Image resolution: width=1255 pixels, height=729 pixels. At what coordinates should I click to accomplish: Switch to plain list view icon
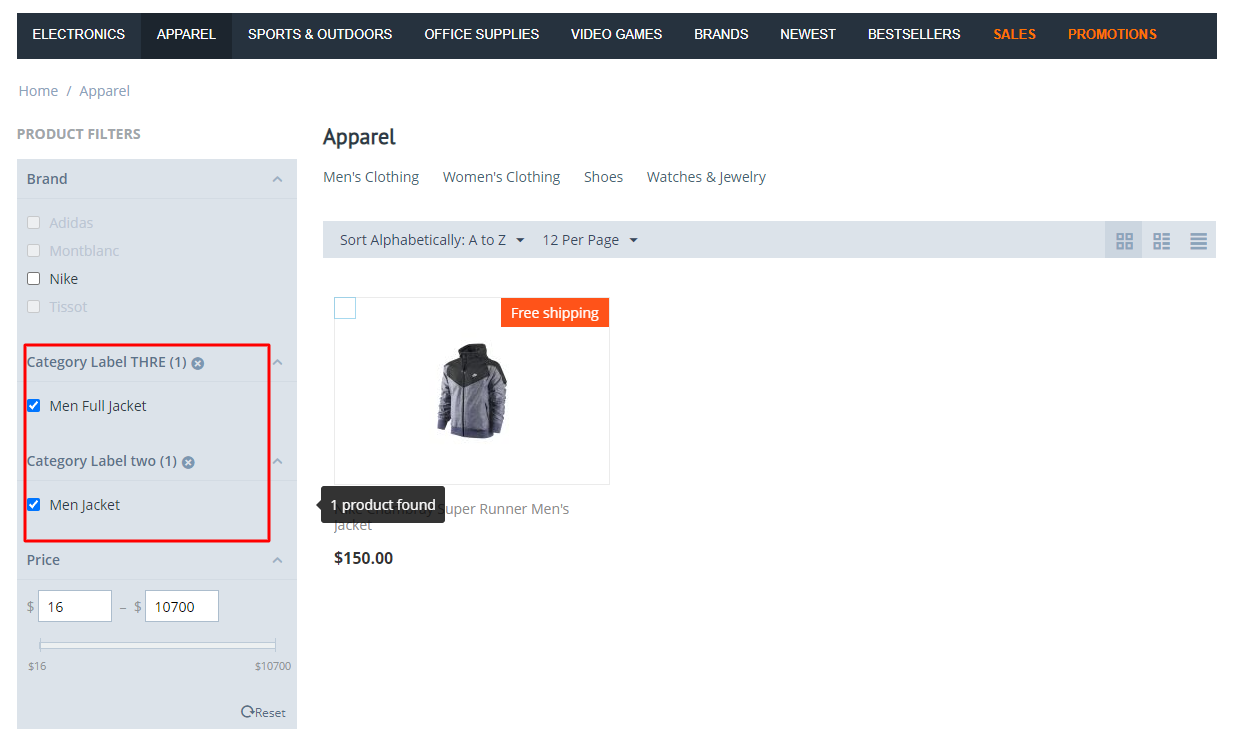(1198, 241)
